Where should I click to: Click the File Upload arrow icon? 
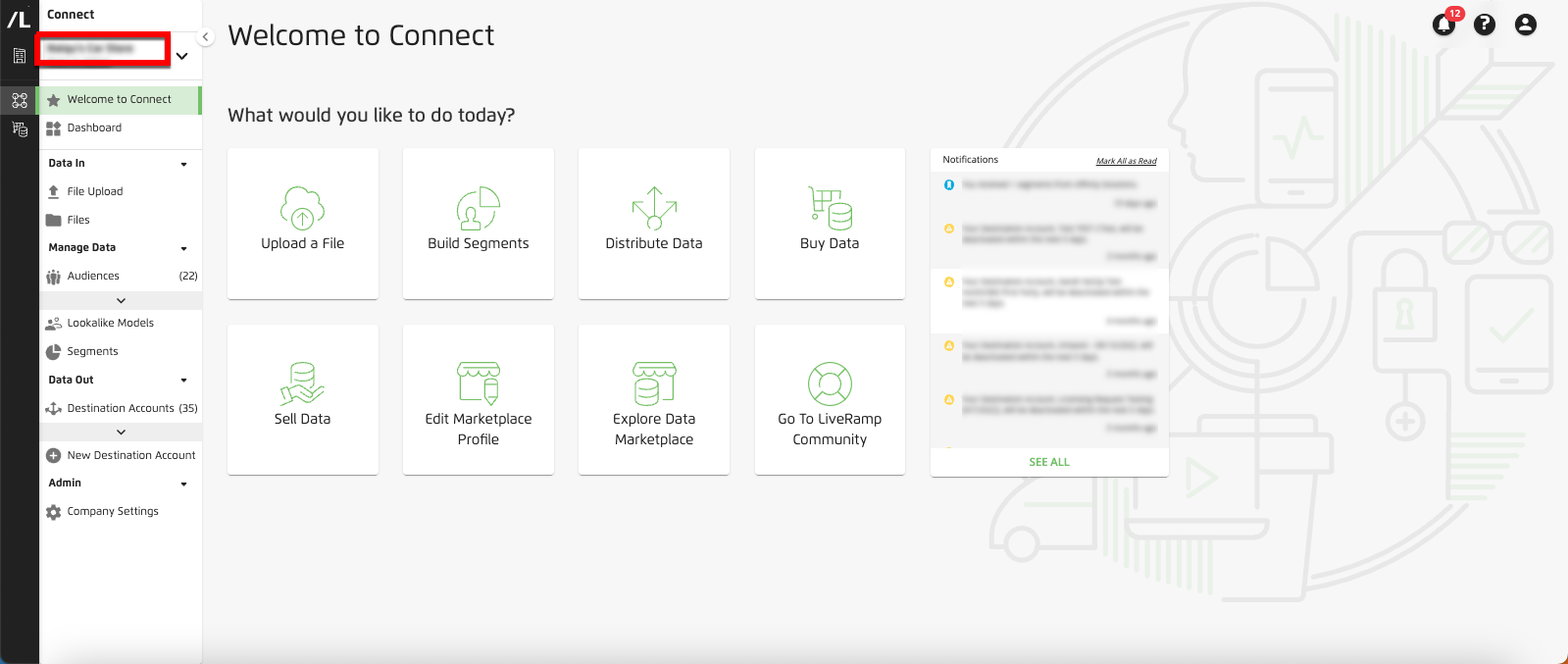[54, 192]
